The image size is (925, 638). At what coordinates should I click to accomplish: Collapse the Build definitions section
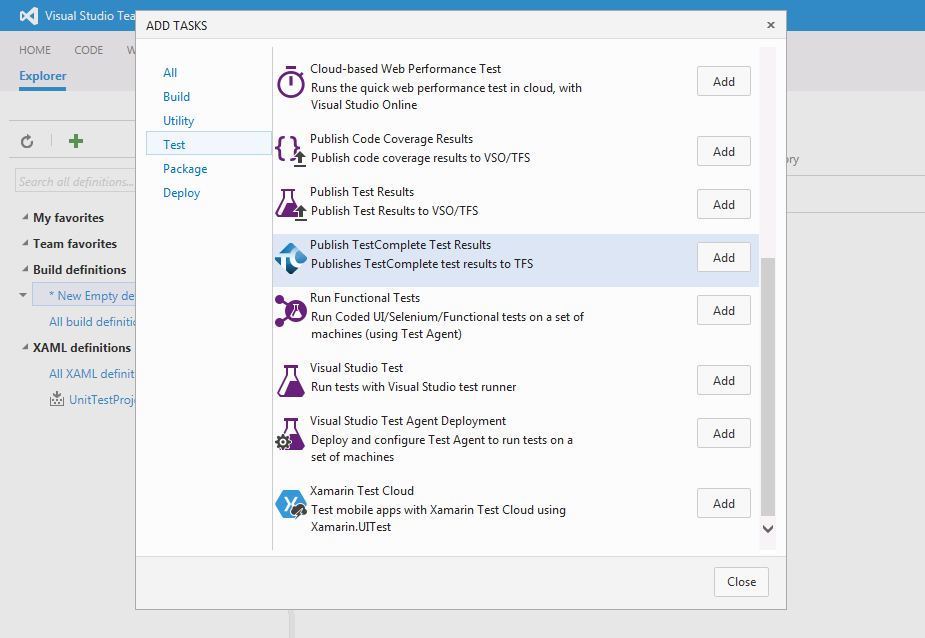click(25, 270)
